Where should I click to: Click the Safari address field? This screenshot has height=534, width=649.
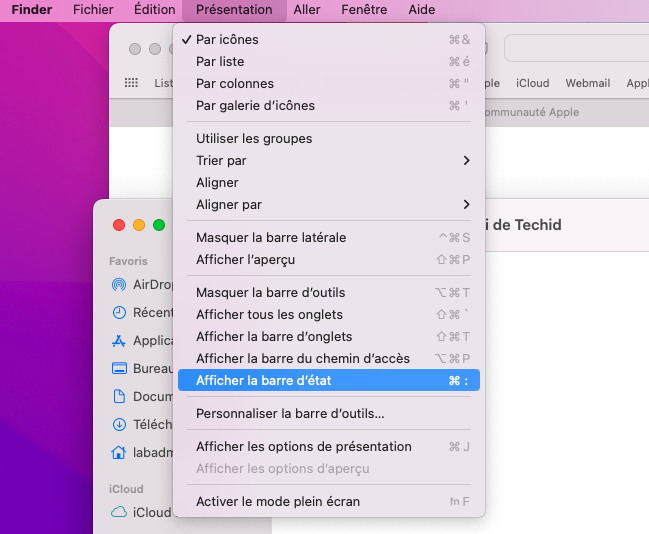pyautogui.click(x=577, y=48)
